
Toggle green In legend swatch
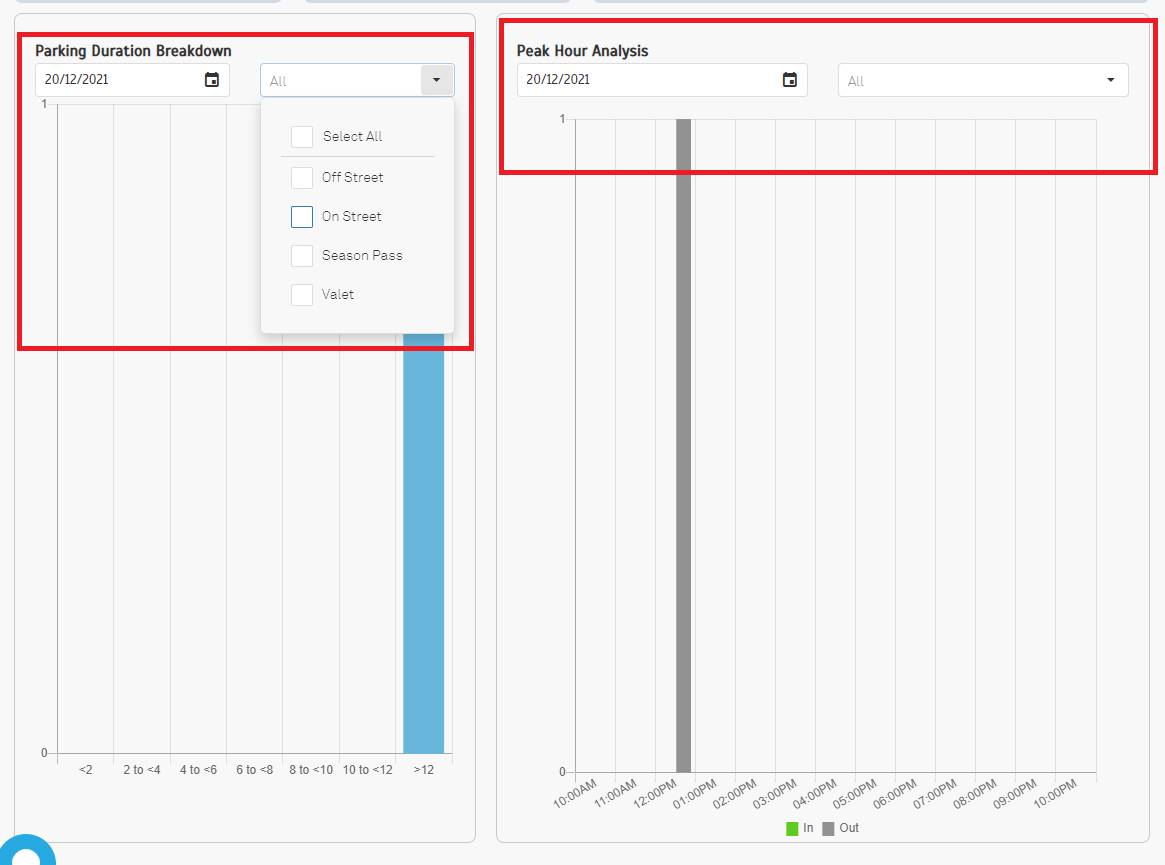tap(792, 829)
